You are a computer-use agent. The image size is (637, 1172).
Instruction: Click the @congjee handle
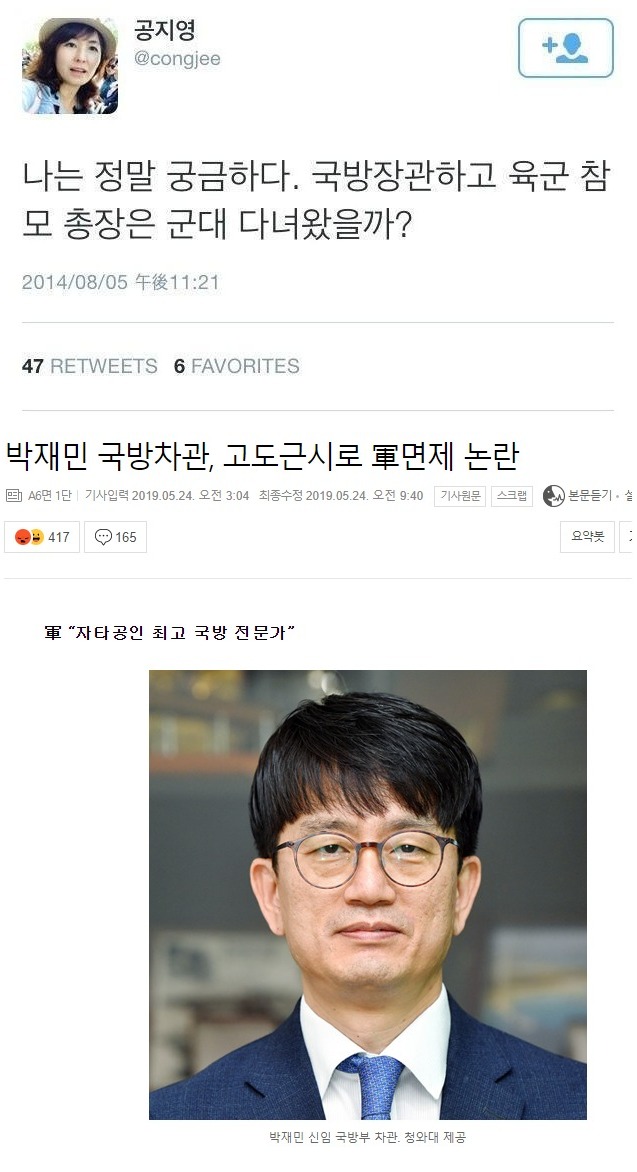pyautogui.click(x=177, y=58)
